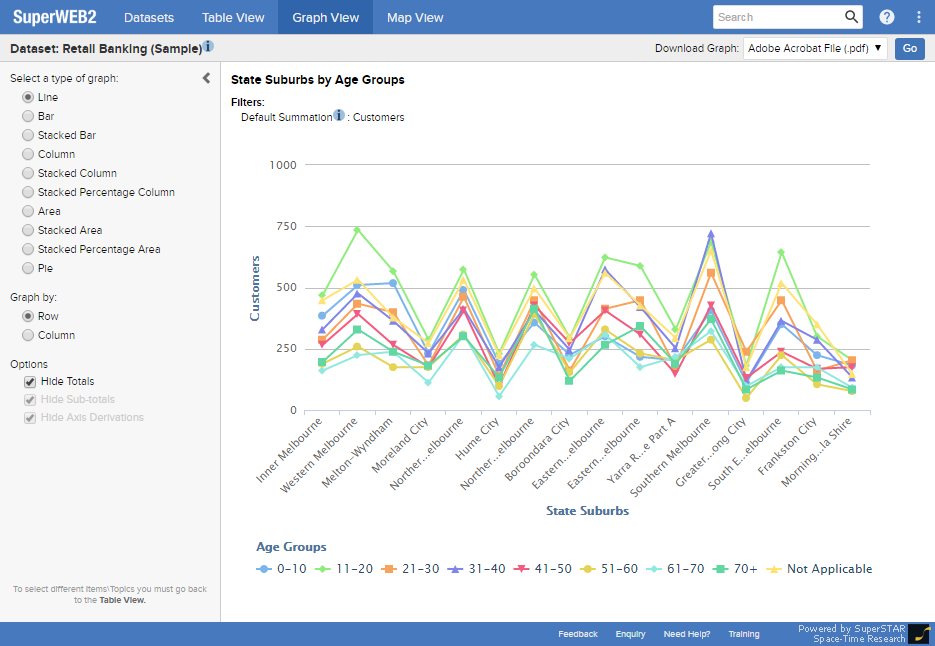Open the Map View tab
935x646 pixels.
(415, 17)
